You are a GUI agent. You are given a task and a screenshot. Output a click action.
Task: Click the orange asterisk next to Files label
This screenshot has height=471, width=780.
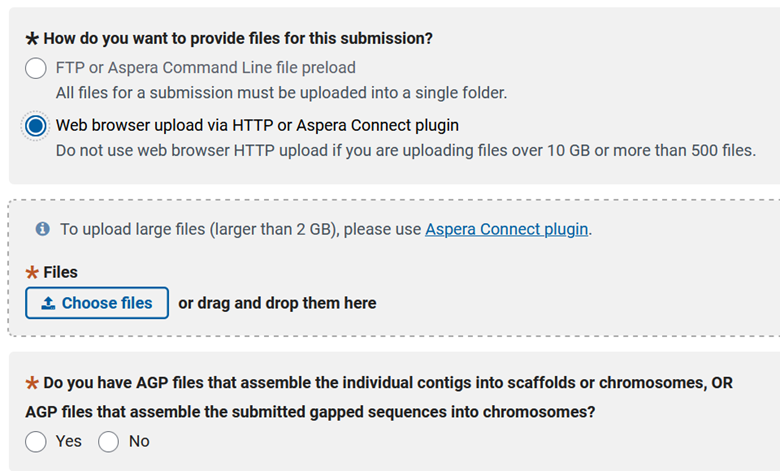(x=32, y=272)
